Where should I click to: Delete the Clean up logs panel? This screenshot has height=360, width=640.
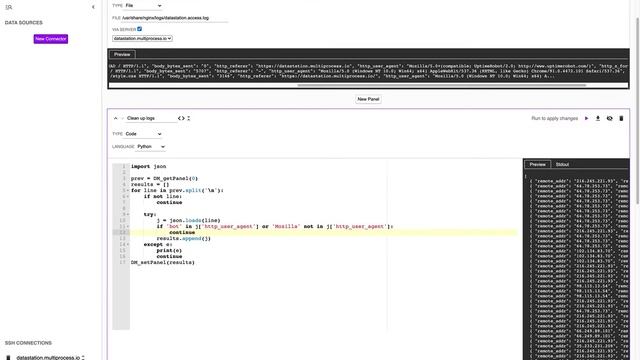tap(621, 118)
